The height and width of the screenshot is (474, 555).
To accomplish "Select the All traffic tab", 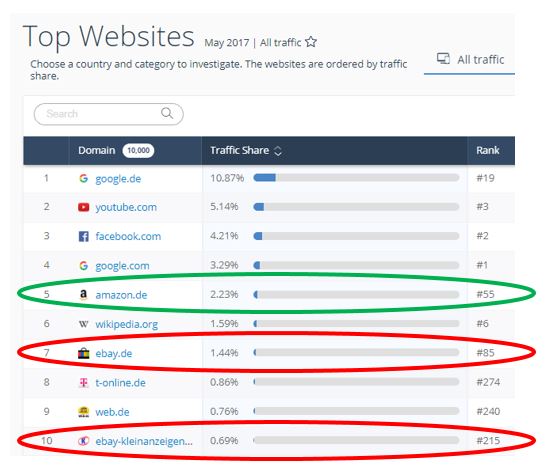I will click(470, 59).
